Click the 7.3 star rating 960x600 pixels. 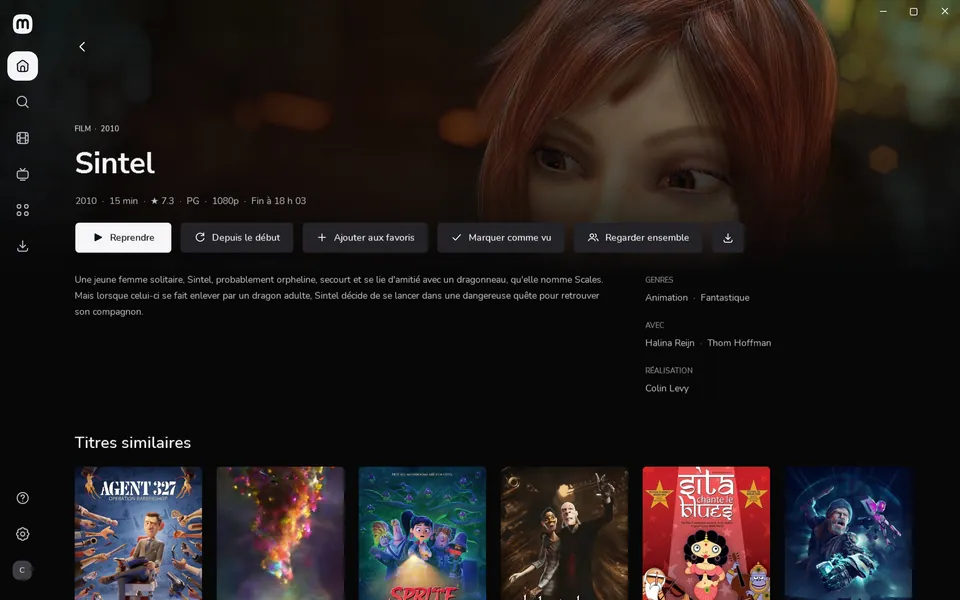point(162,201)
